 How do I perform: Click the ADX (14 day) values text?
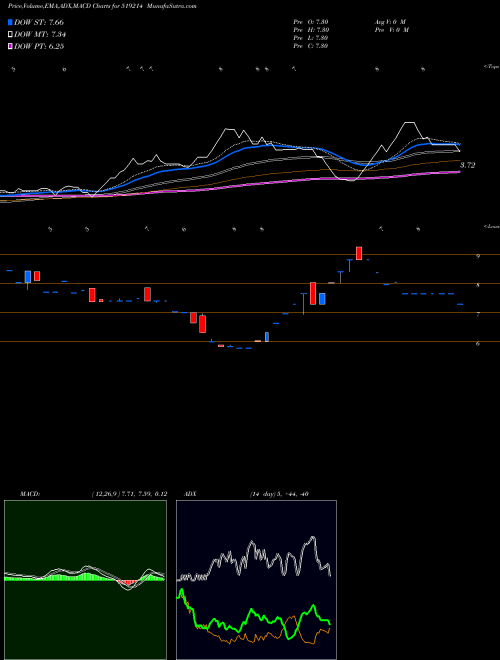click(x=277, y=494)
